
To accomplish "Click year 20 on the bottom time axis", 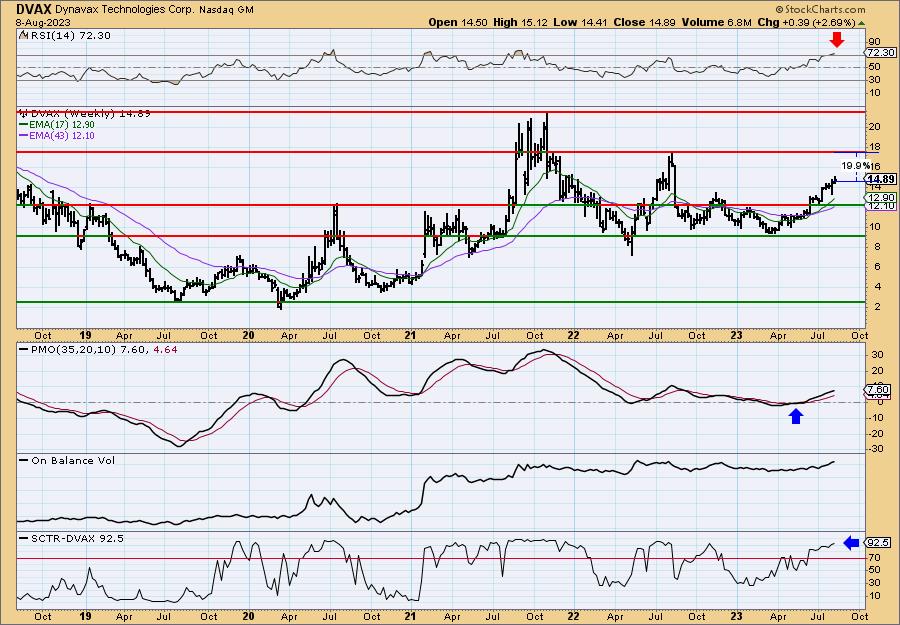I will pyautogui.click(x=248, y=616).
